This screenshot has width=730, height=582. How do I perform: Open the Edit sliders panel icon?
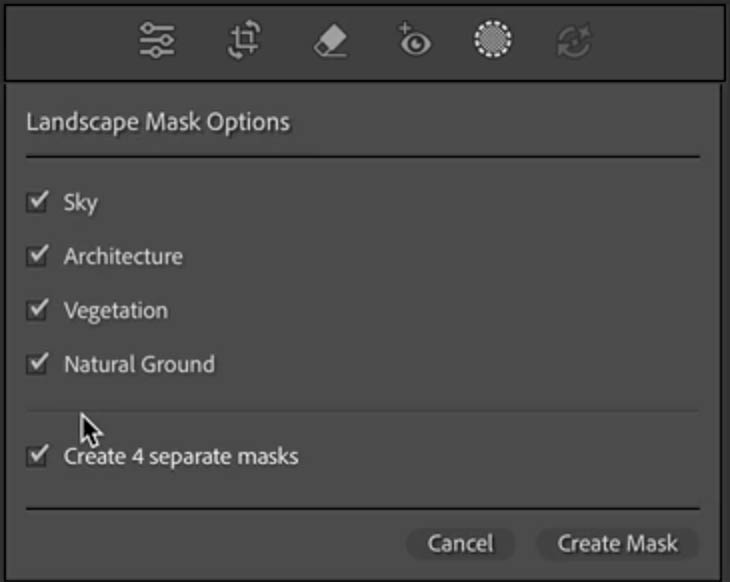[157, 40]
